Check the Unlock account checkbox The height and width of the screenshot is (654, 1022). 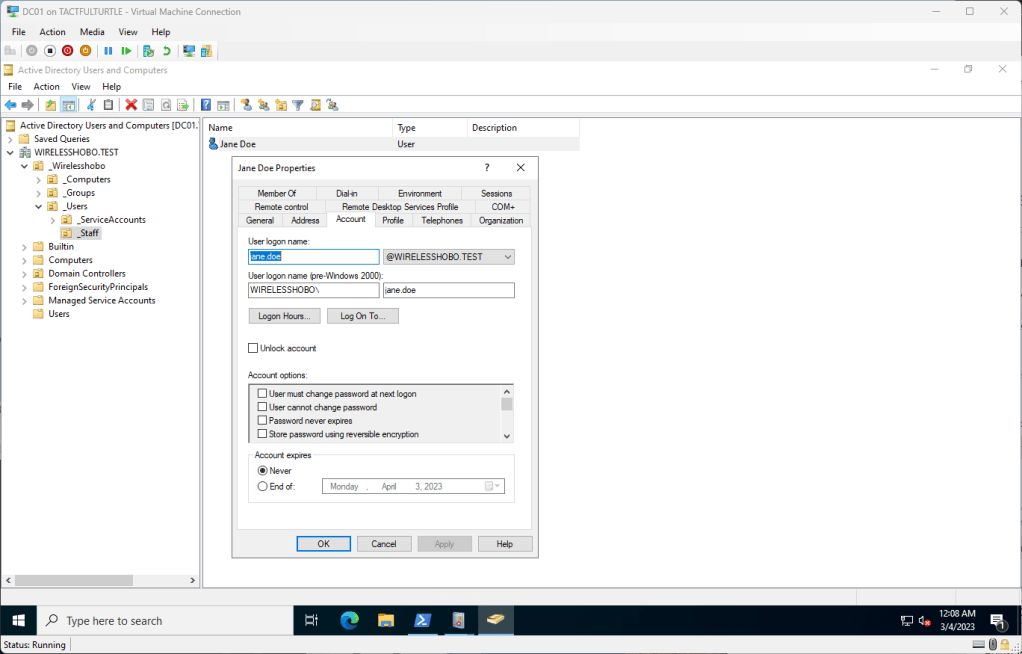[253, 348]
